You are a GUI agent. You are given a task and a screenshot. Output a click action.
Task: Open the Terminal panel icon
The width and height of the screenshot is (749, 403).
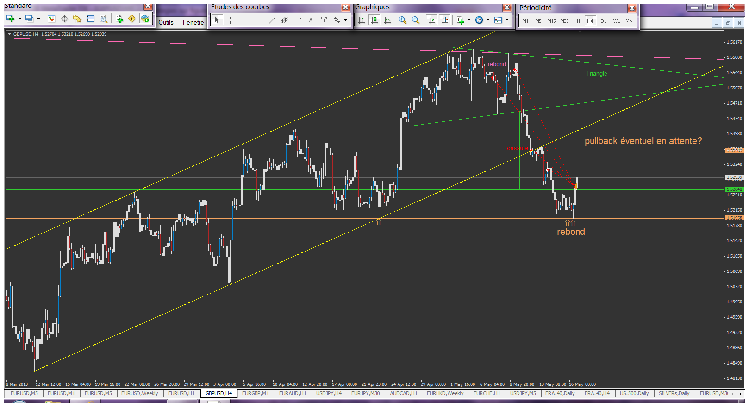pyautogui.click(x=90, y=19)
